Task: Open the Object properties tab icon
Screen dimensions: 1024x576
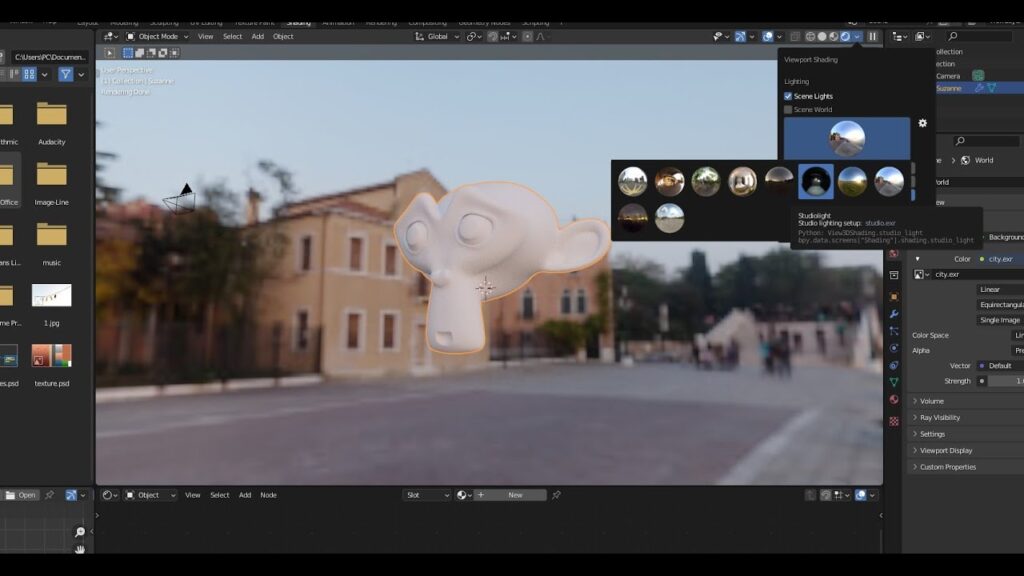Action: tap(894, 297)
